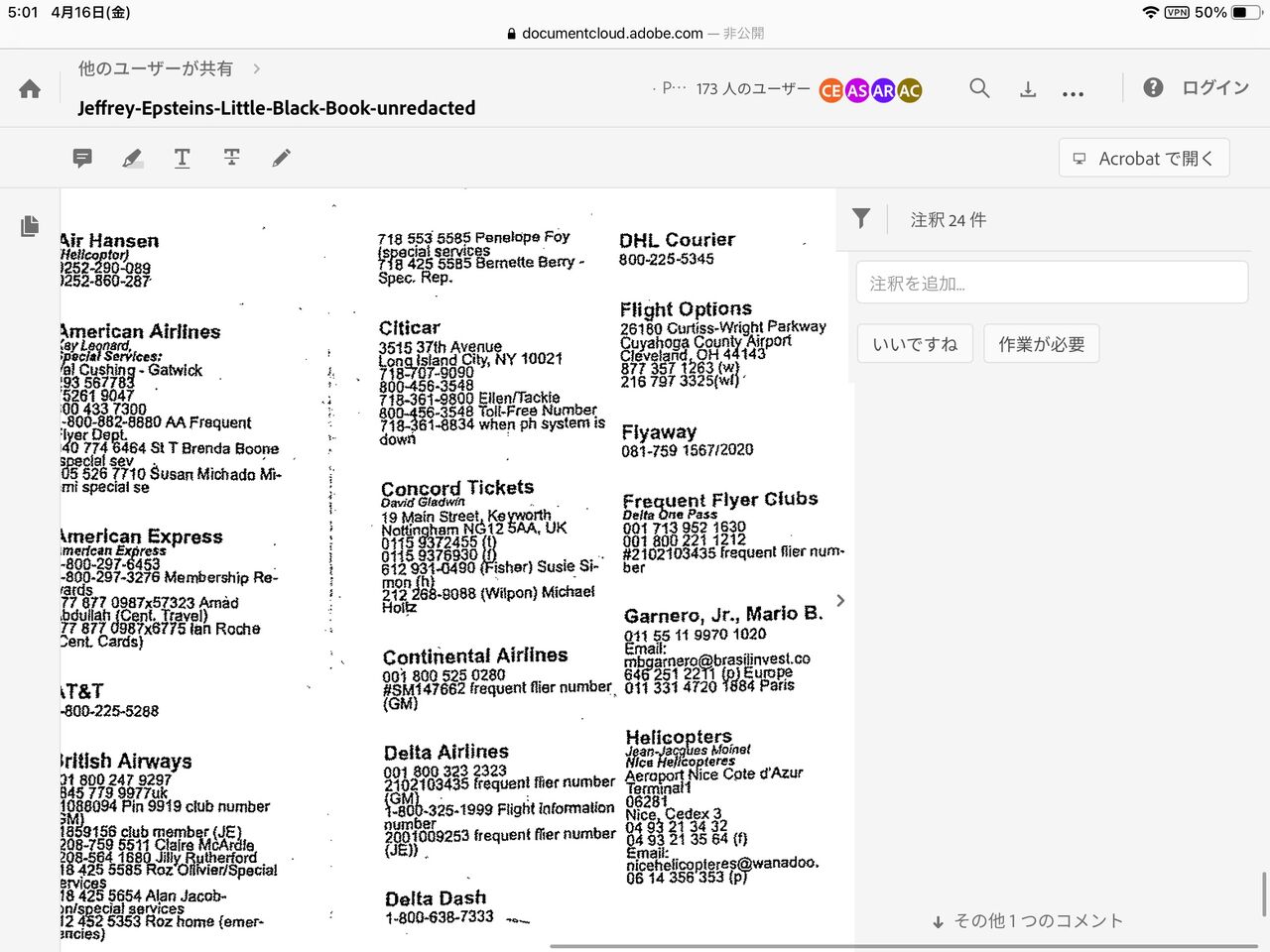Click the Garnero, Jr., Mario B. heading
Viewport: 1270px width, 952px height.
[724, 615]
